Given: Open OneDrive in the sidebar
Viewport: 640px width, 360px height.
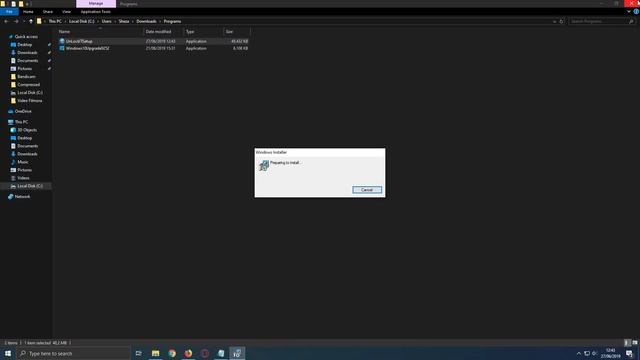Looking at the screenshot, I should pos(23,111).
